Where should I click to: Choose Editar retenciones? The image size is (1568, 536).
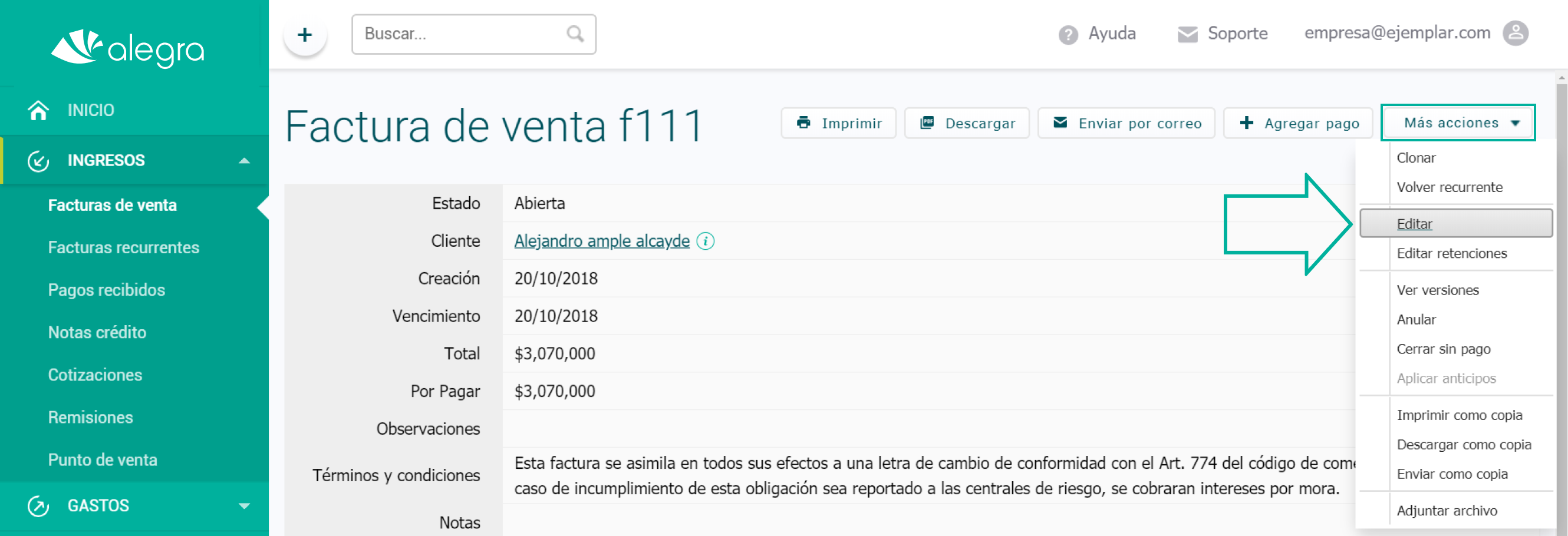[1451, 254]
